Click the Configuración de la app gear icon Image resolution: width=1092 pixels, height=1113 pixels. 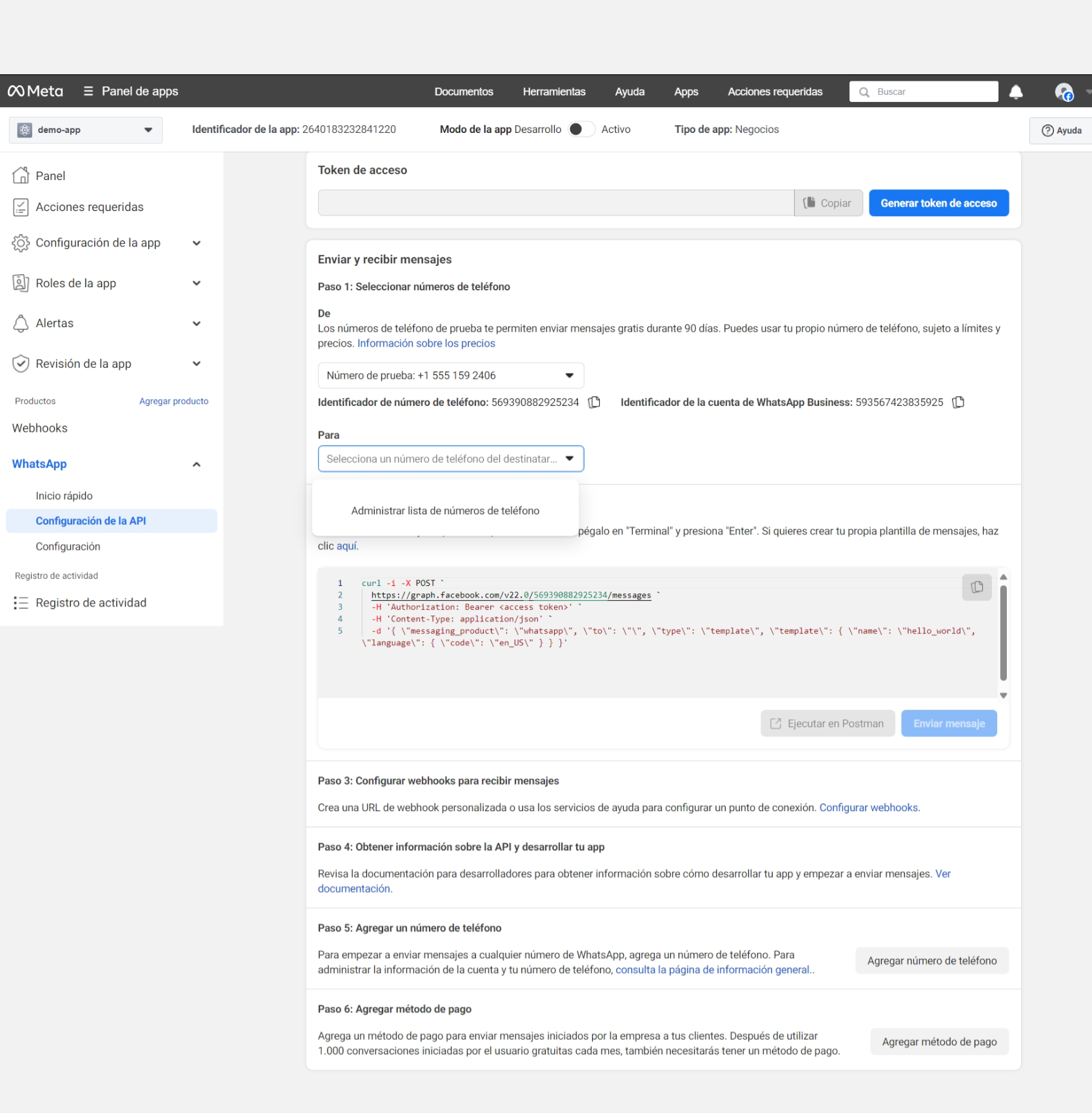pos(21,243)
